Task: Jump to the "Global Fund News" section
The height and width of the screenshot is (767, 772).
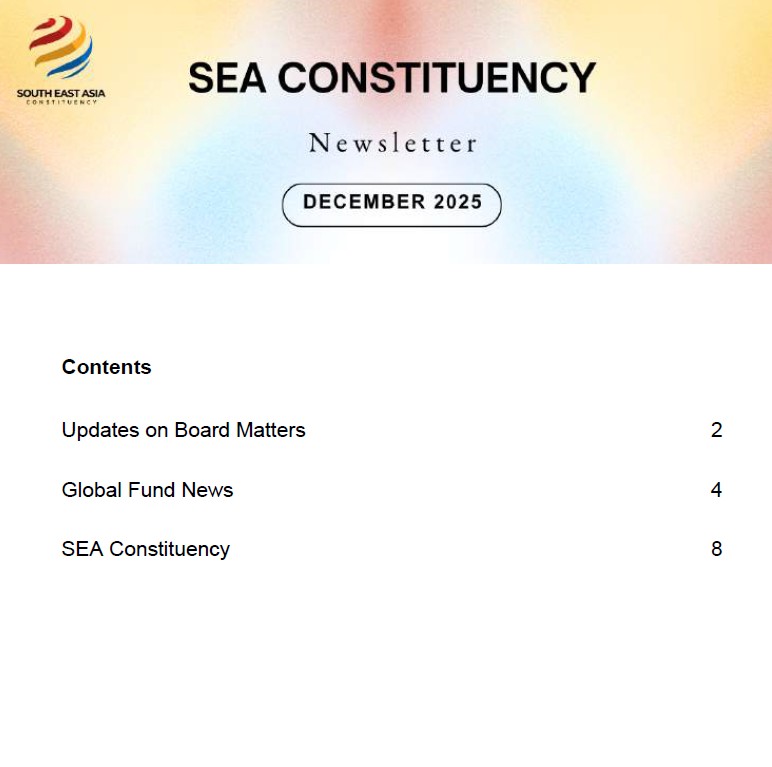Action: [147, 490]
